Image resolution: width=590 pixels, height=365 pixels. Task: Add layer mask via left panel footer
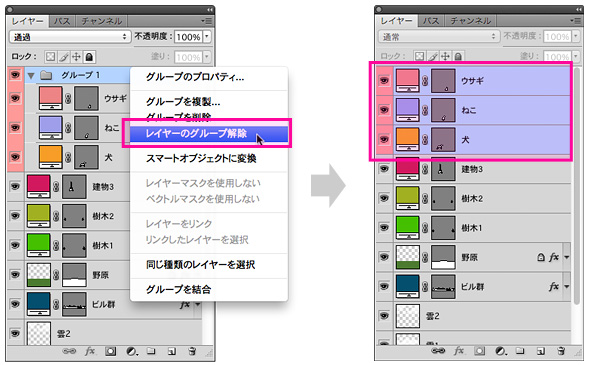tap(110, 351)
